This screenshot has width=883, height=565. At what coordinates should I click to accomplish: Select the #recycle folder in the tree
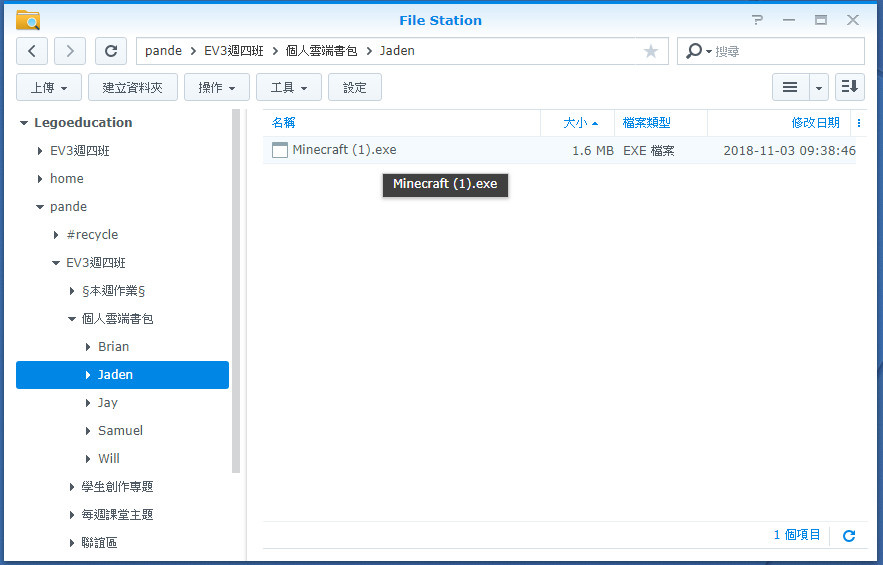click(x=92, y=235)
